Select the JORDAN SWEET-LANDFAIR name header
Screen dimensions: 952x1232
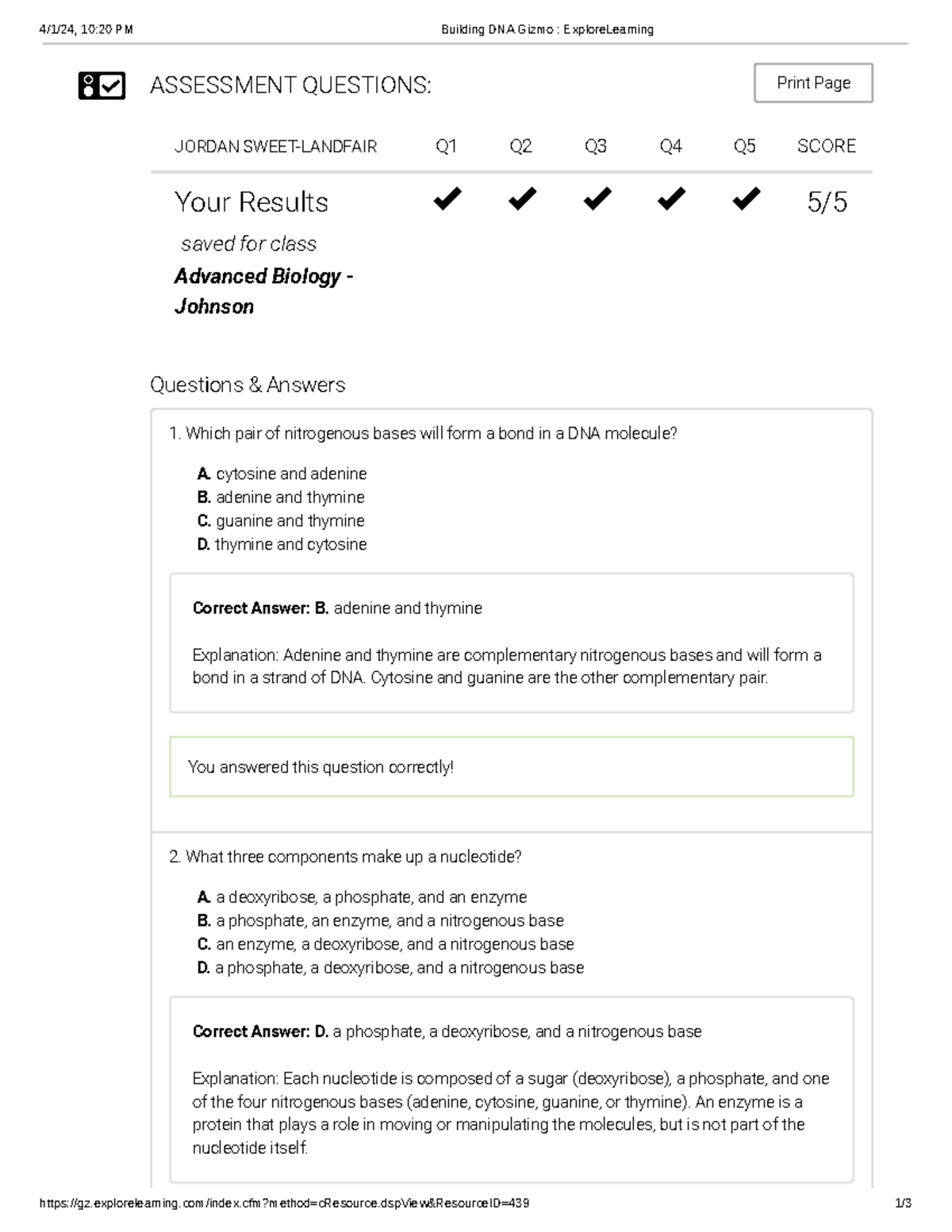point(277,145)
